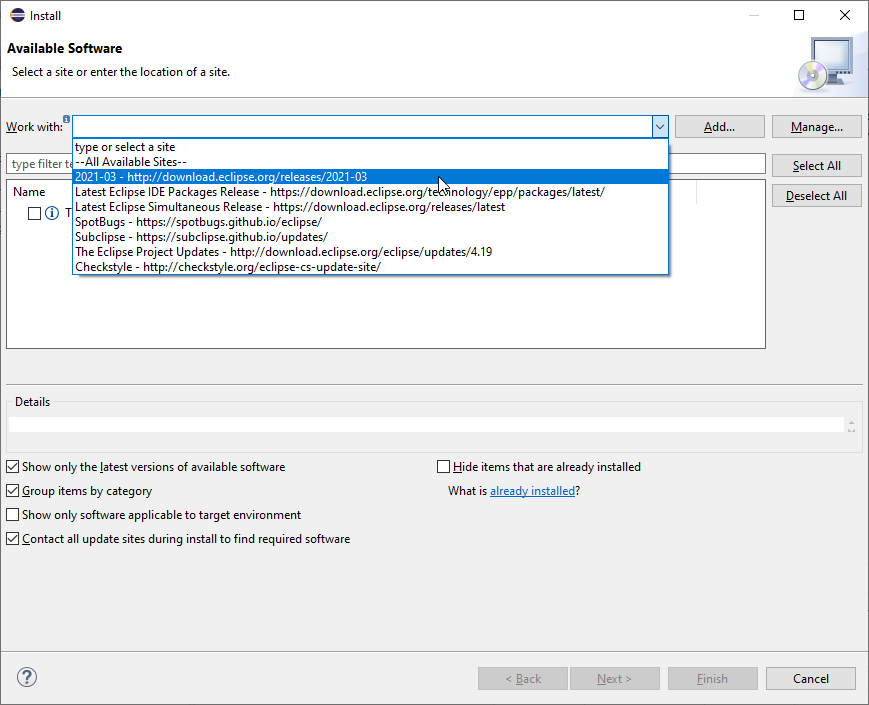
Task: Choose SpotBugs update site from list
Action: [x=198, y=222]
